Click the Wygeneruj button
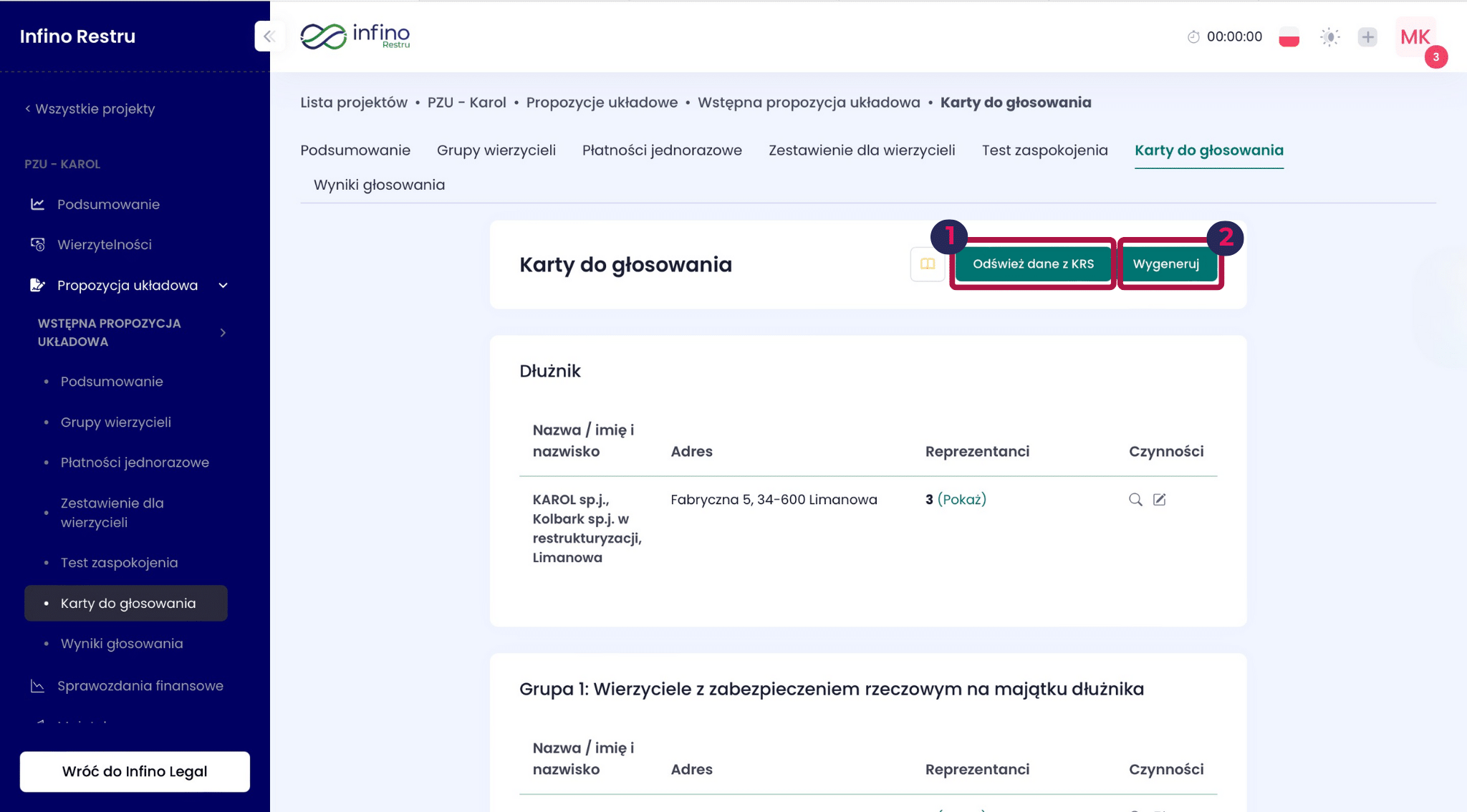 [x=1165, y=264]
